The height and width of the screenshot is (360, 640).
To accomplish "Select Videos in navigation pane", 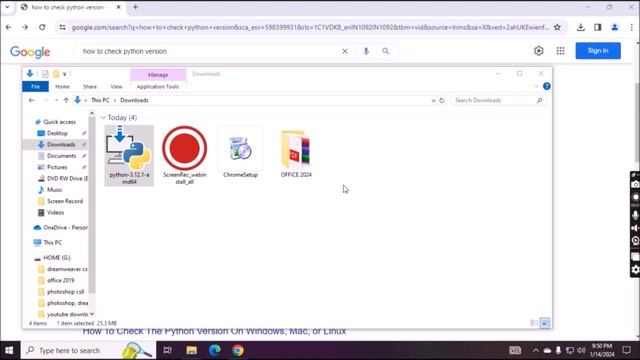I will click(x=55, y=213).
